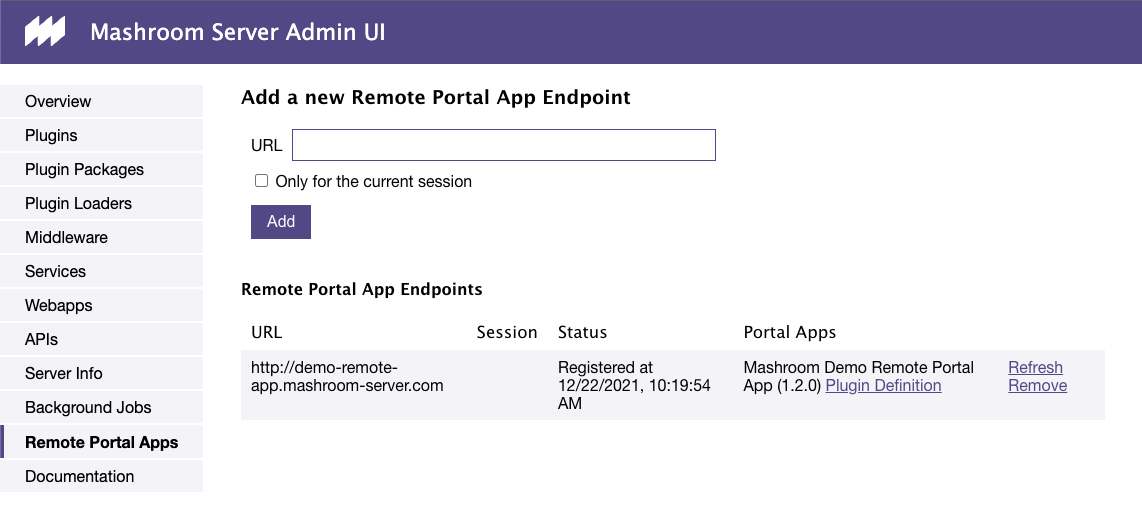Open the Plugin Definition link
This screenshot has width=1142, height=525.
coord(883,386)
